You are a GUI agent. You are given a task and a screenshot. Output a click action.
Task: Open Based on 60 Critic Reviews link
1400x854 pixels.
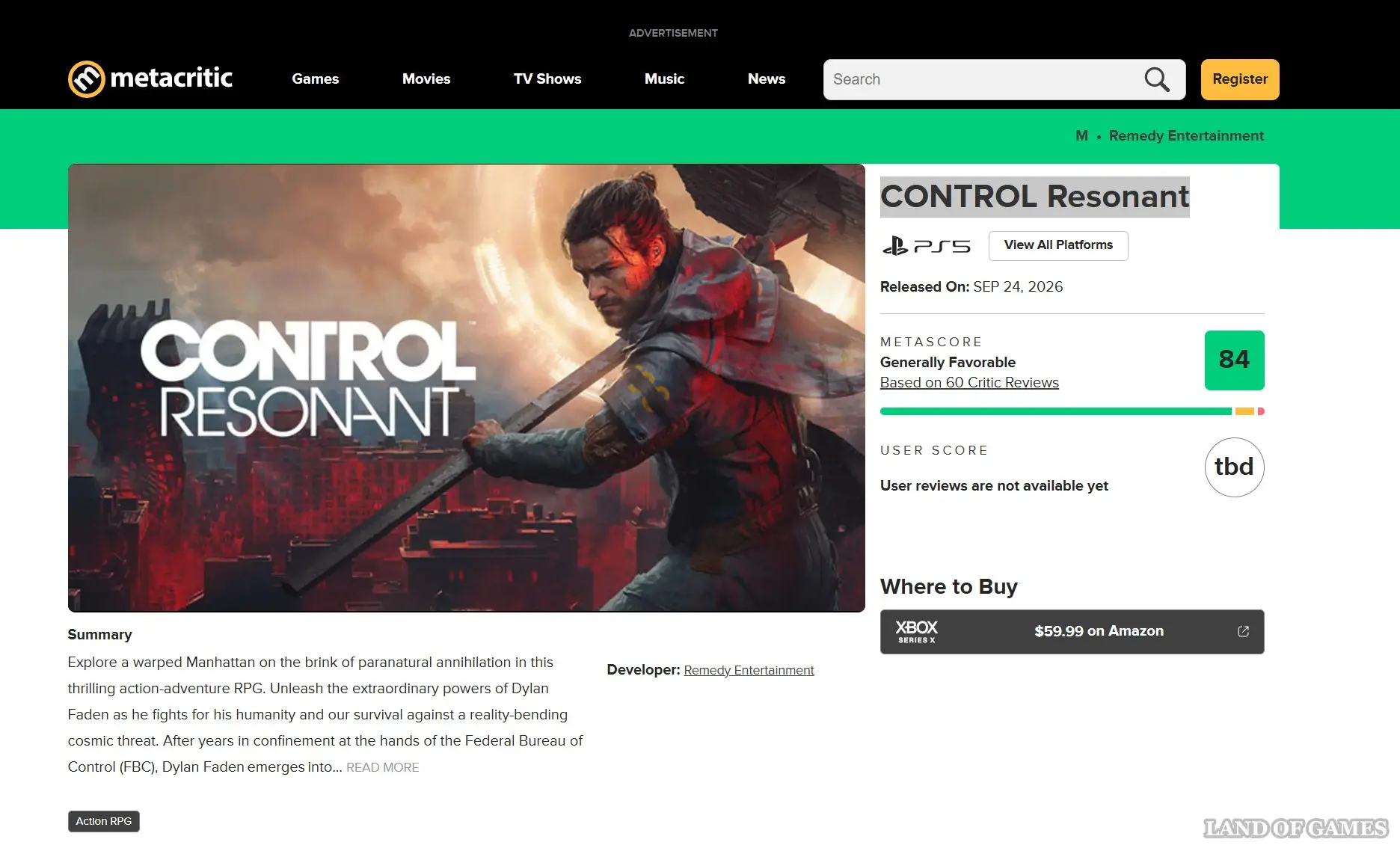969,382
